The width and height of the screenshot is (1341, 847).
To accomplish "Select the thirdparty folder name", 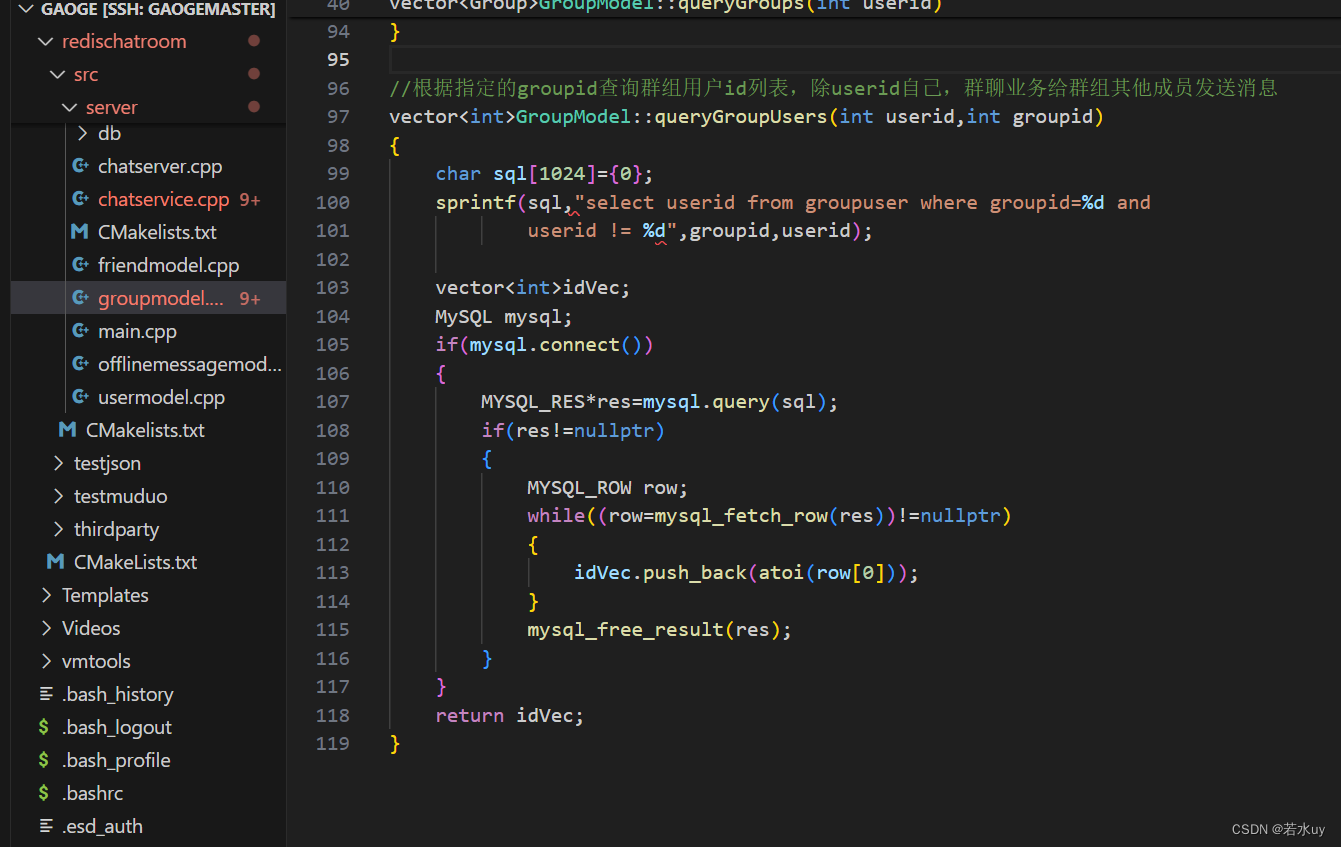I will point(116,530).
